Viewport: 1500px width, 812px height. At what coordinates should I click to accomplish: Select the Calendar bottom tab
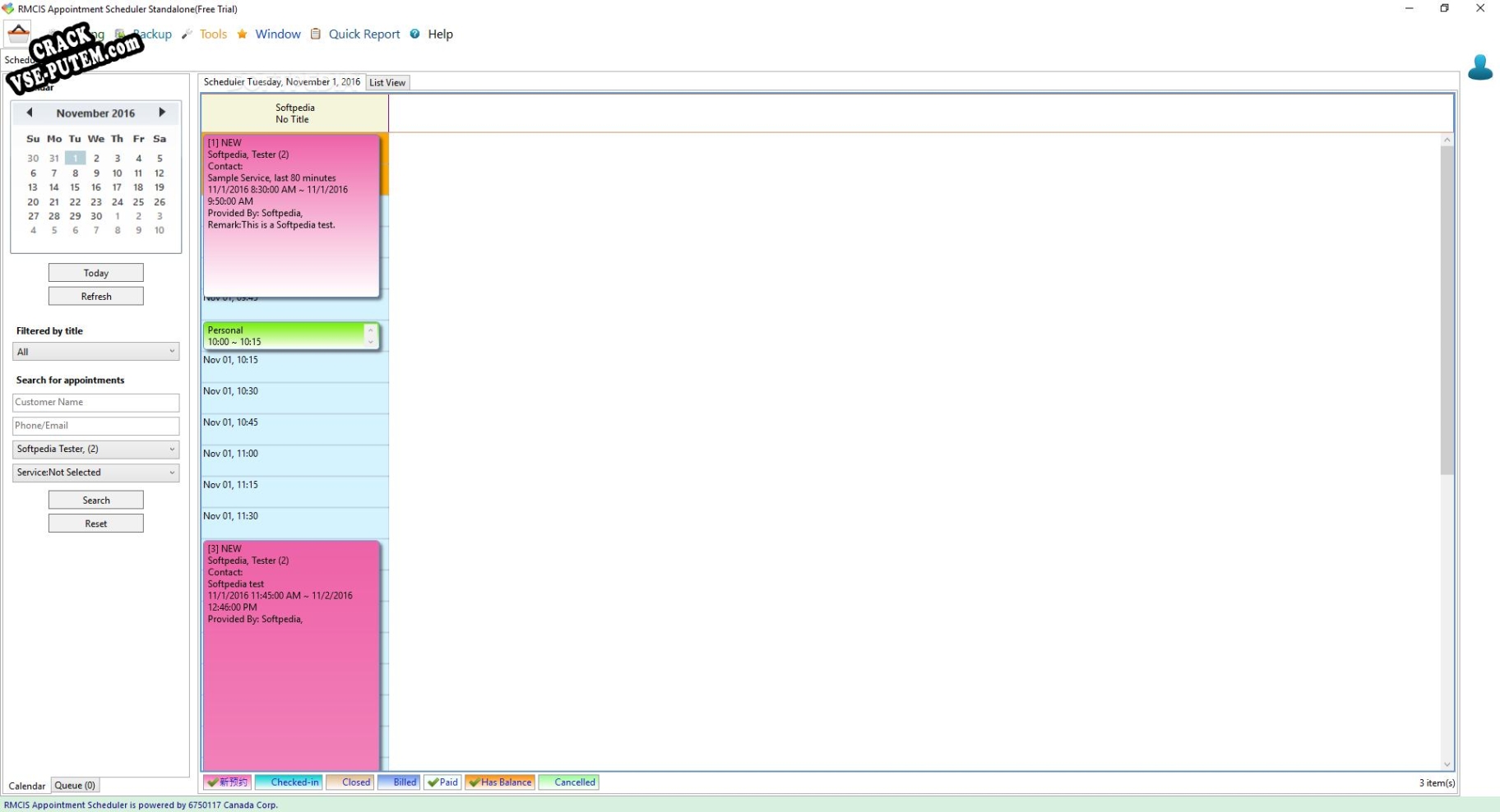[27, 786]
